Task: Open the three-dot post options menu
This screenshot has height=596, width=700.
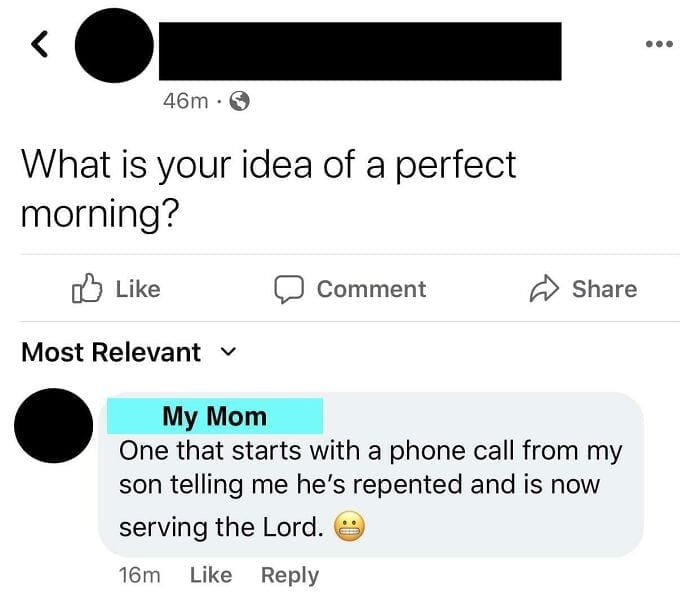Action: (x=659, y=44)
